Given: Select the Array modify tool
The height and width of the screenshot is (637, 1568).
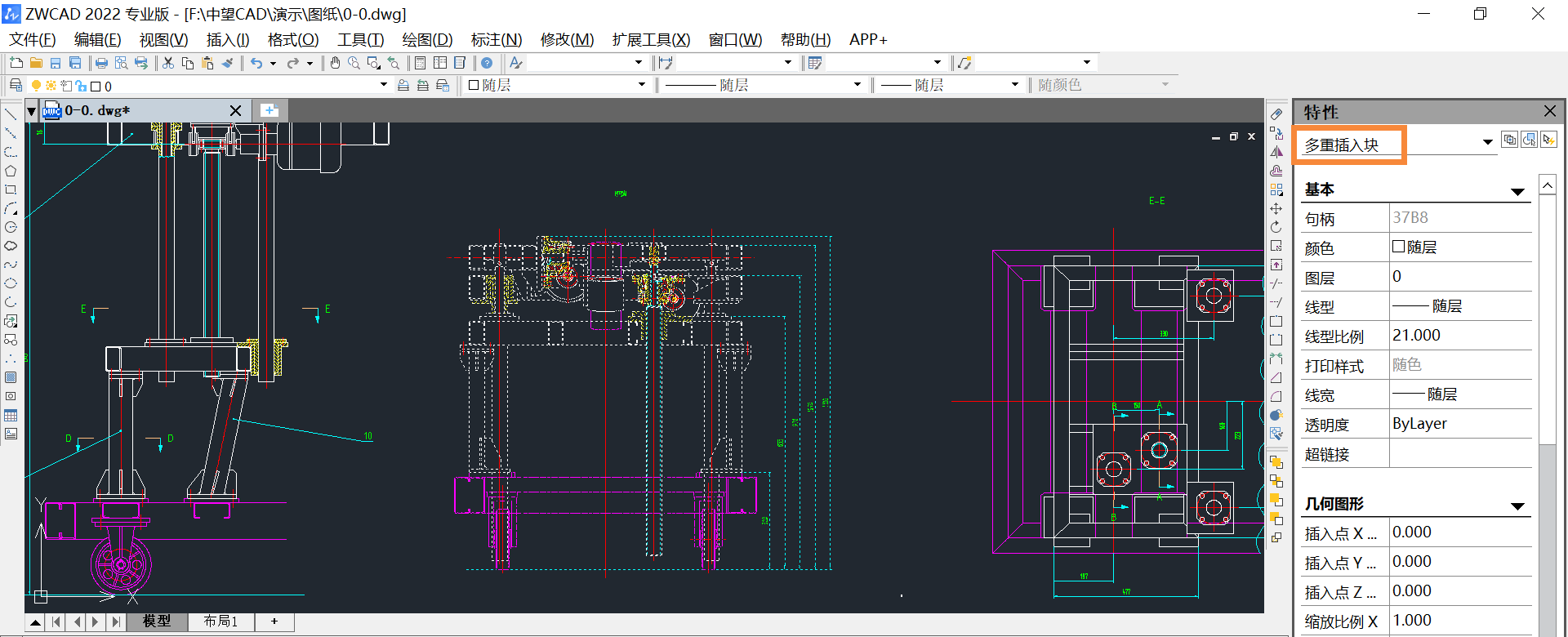Looking at the screenshot, I should click(x=1276, y=189).
